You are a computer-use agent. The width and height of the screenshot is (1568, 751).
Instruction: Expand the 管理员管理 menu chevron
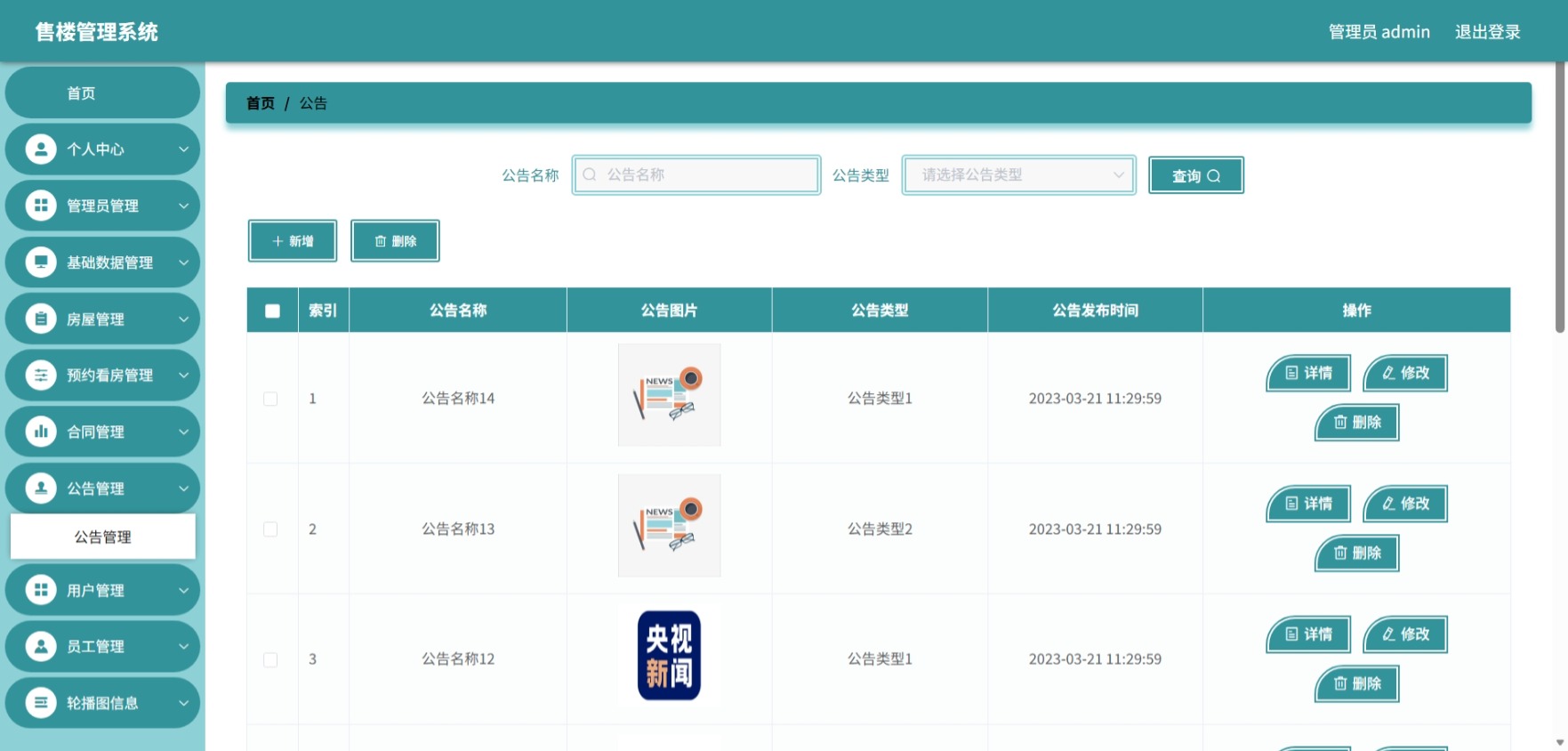[x=183, y=206]
